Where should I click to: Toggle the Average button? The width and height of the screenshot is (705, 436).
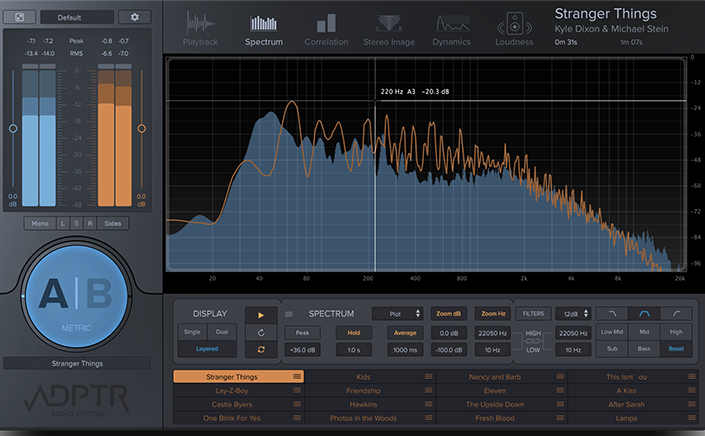[405, 333]
